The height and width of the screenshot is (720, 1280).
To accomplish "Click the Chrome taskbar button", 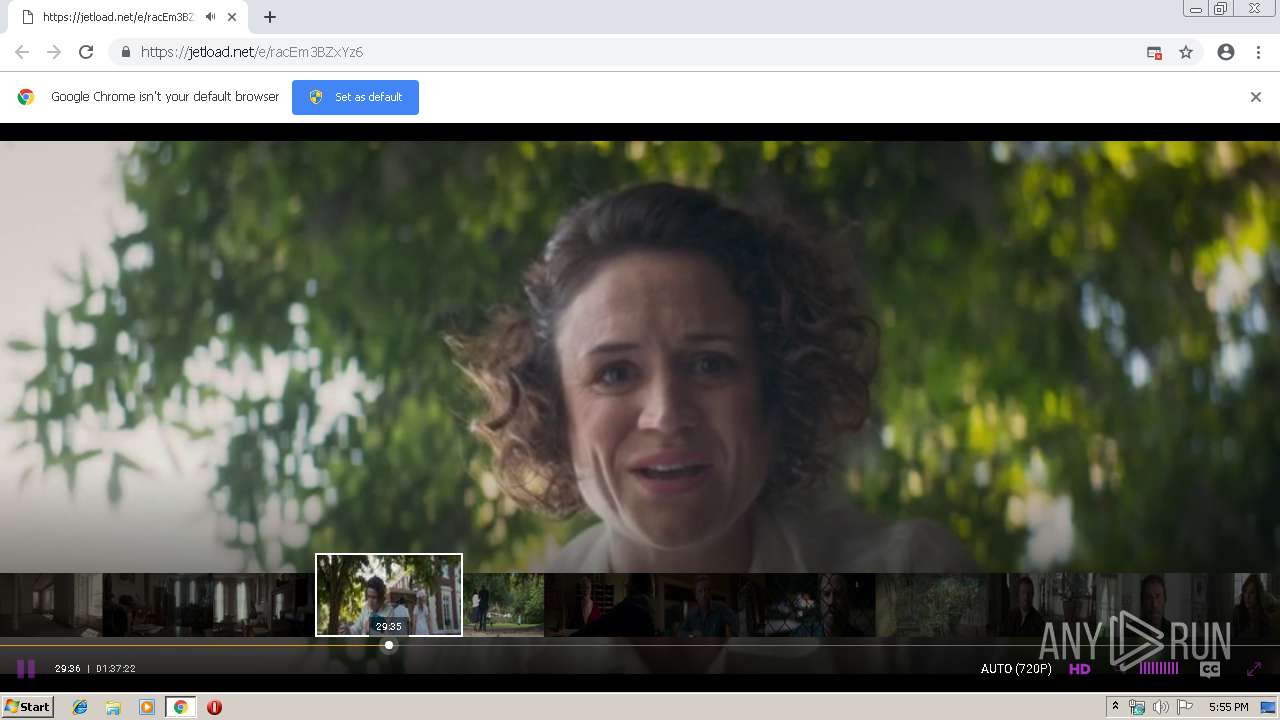I will pyautogui.click(x=180, y=707).
